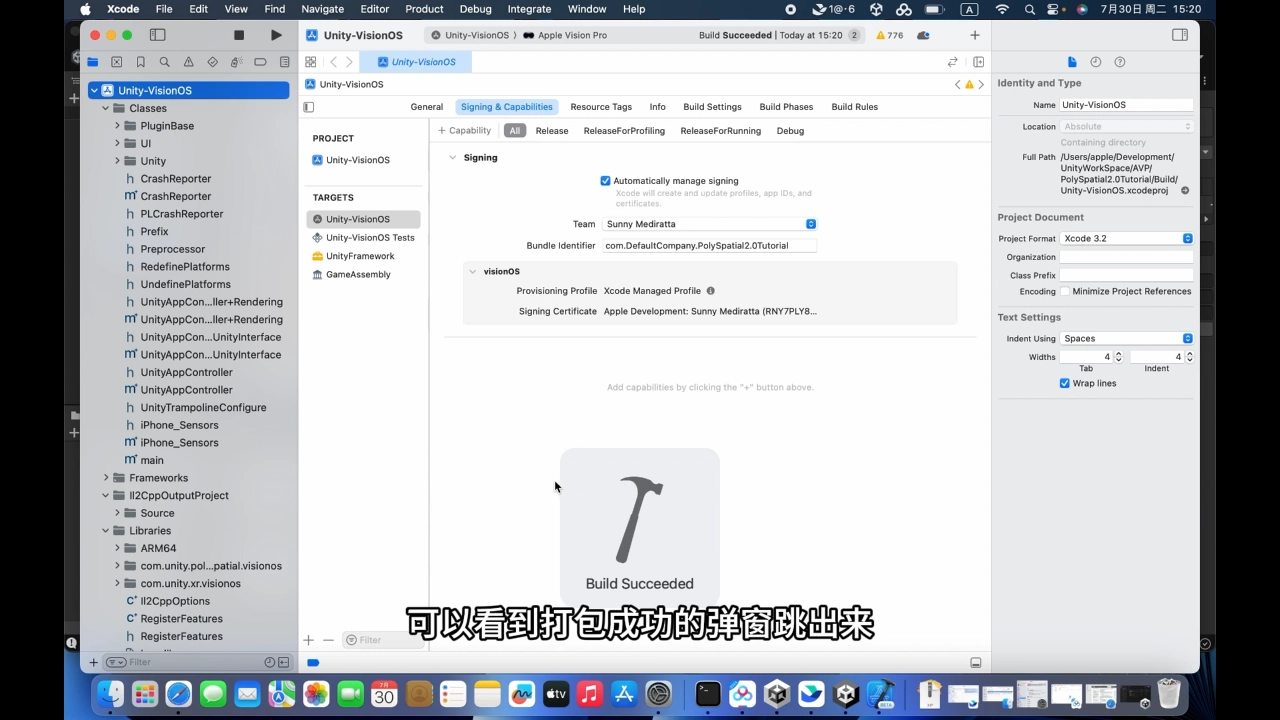Go back in editor history
Viewport: 1280px width, 720px height.
click(333, 62)
